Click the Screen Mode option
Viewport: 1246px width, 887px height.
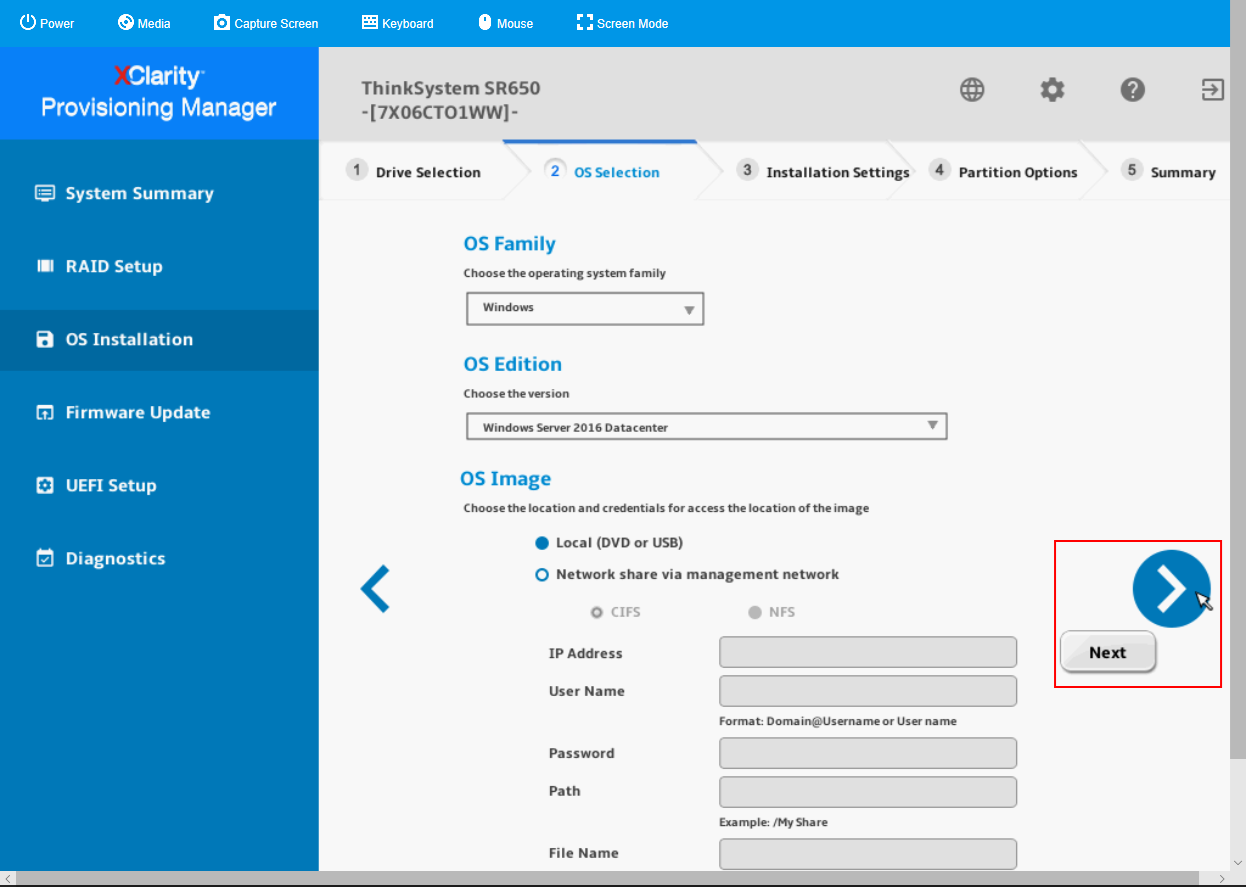click(x=622, y=23)
